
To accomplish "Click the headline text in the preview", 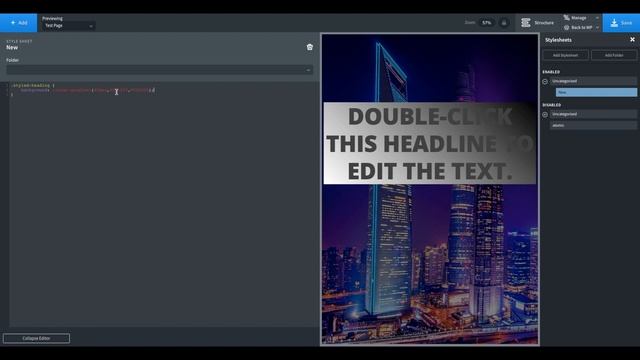I will point(430,143).
